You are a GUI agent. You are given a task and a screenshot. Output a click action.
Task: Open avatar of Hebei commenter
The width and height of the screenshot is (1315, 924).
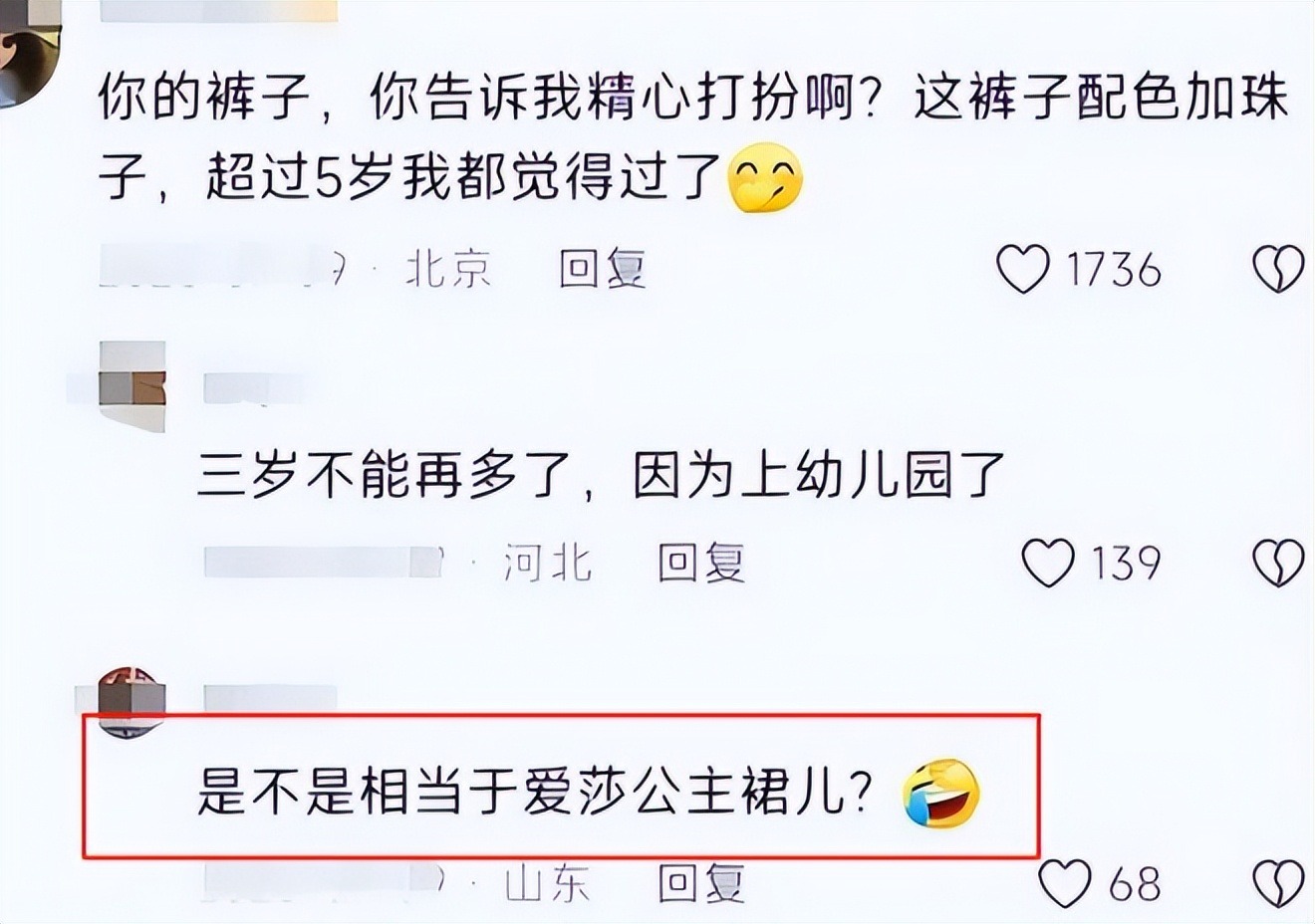(132, 386)
